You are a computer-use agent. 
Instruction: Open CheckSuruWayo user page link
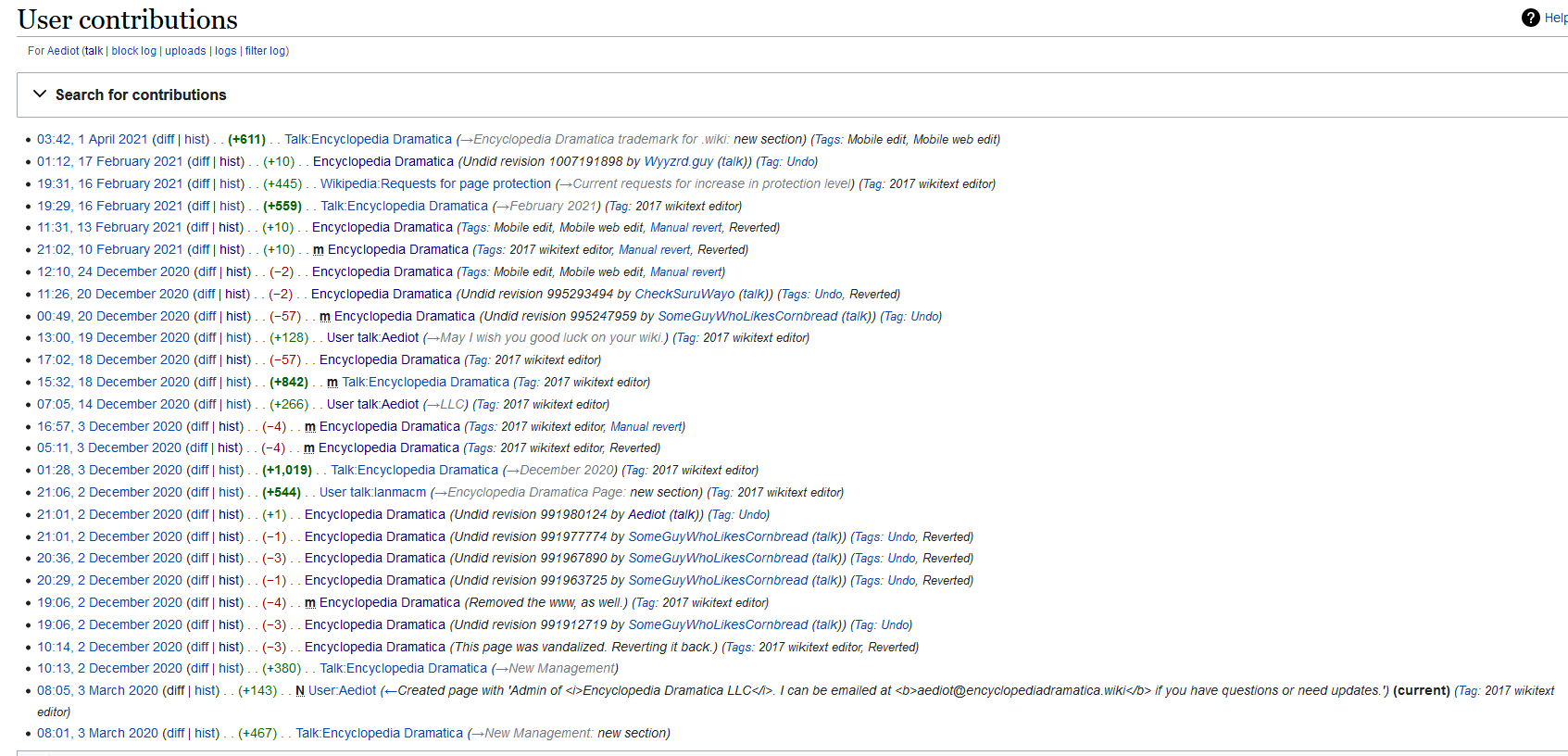pos(684,294)
